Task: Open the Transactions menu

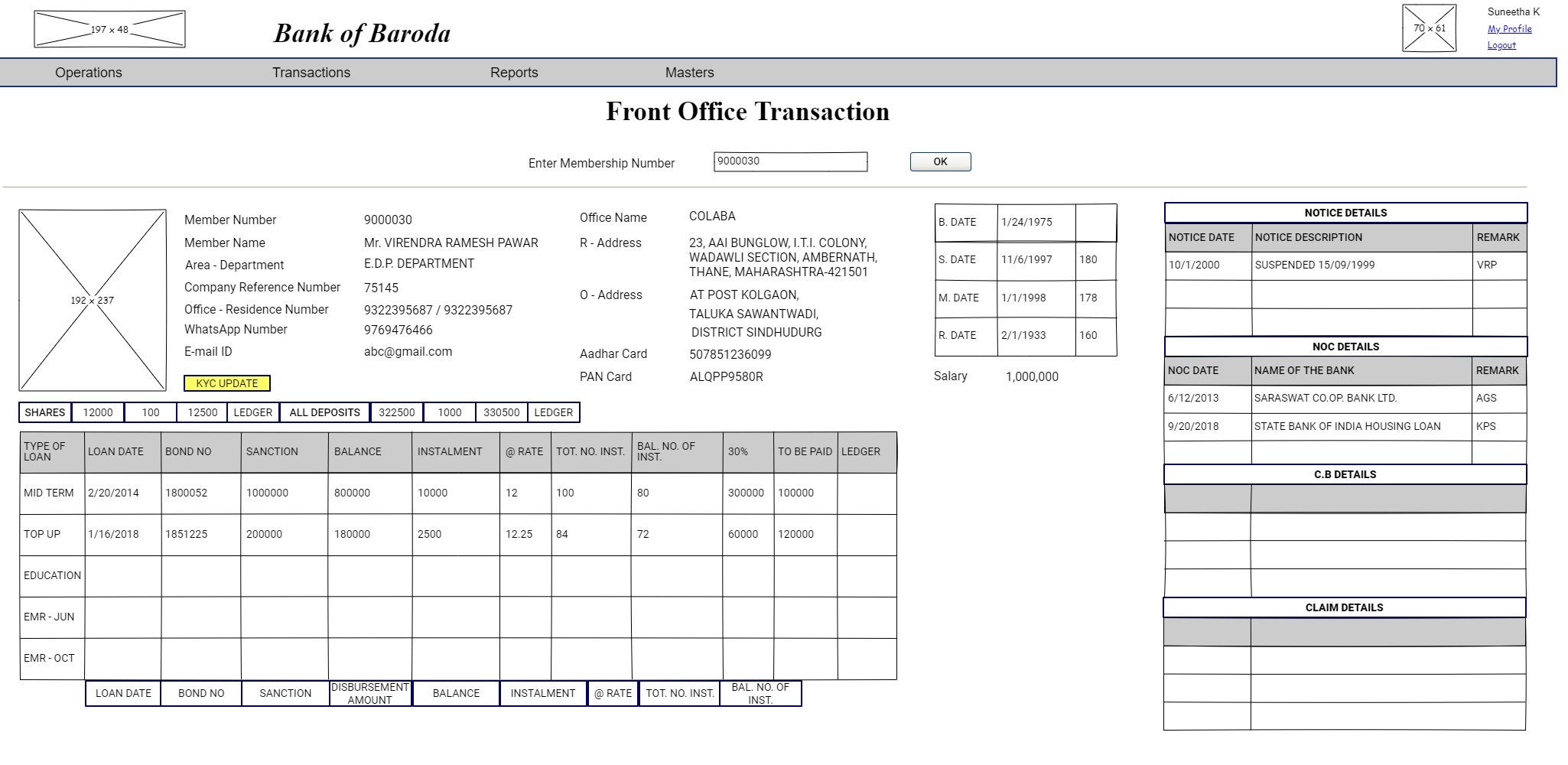Action: tap(311, 72)
